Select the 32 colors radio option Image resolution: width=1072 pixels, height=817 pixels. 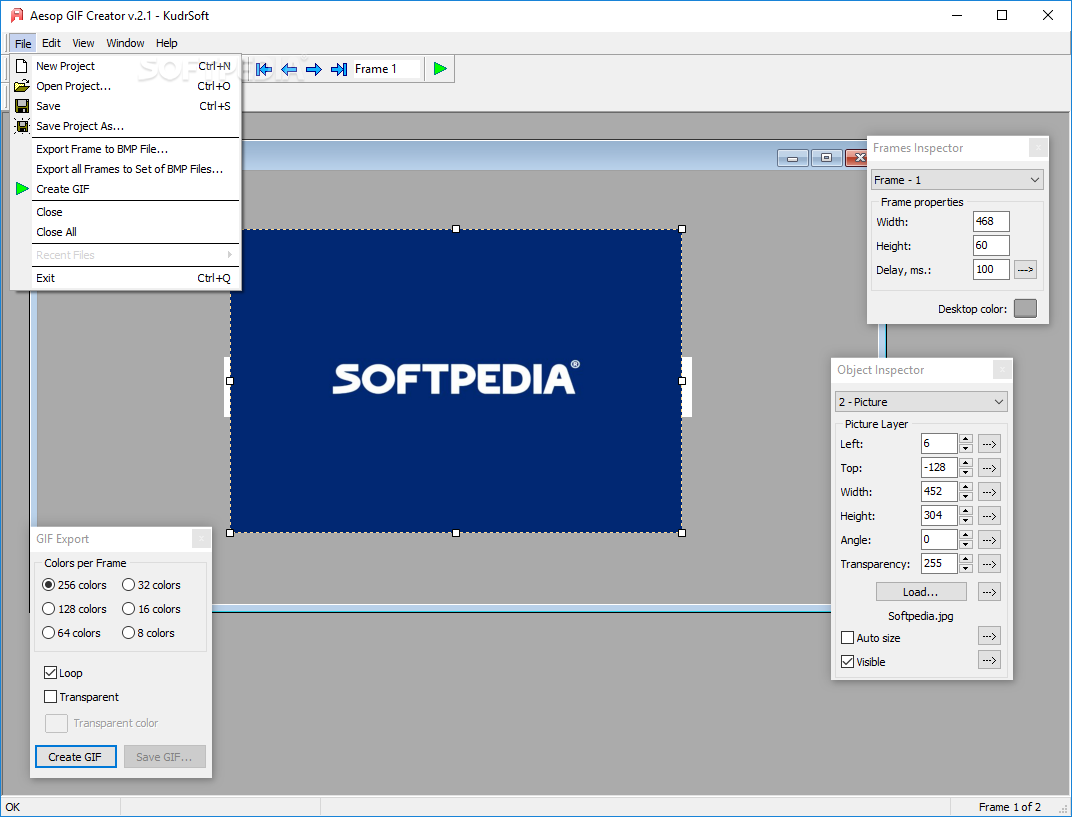point(129,585)
